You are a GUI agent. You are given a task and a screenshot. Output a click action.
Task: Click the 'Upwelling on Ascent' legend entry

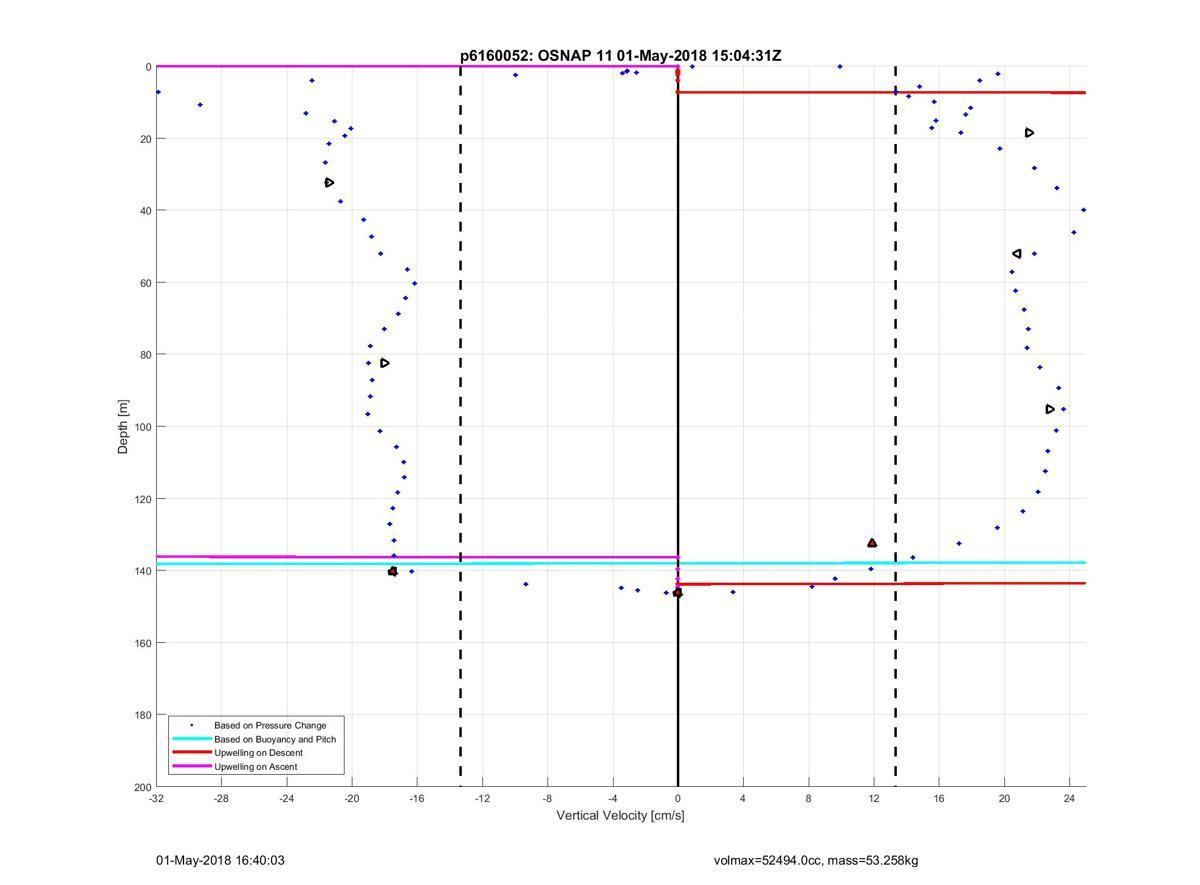(x=256, y=767)
